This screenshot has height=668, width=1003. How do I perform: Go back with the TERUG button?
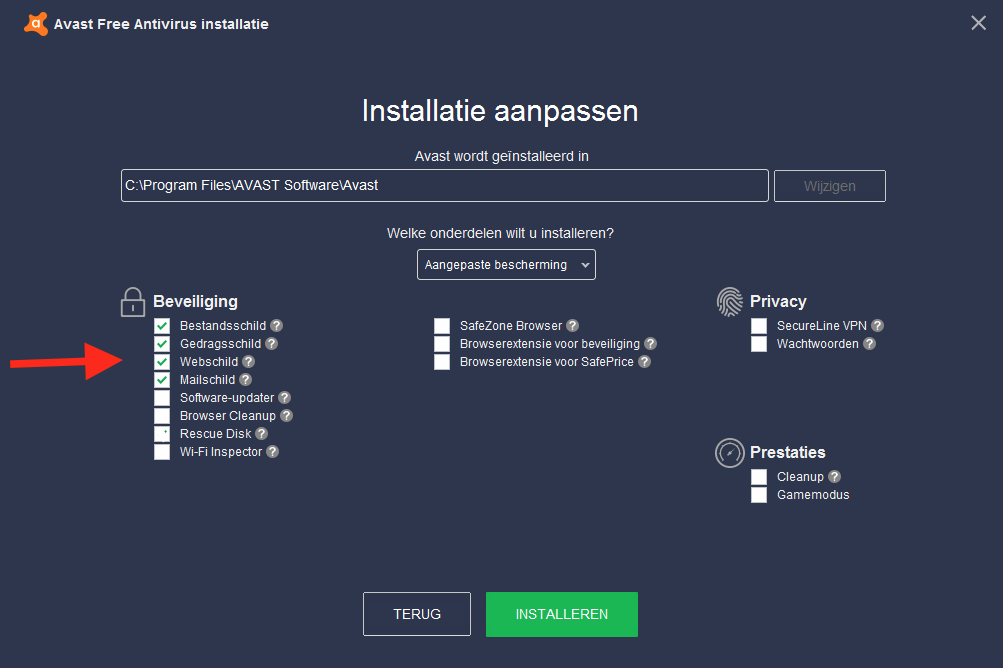pyautogui.click(x=416, y=614)
